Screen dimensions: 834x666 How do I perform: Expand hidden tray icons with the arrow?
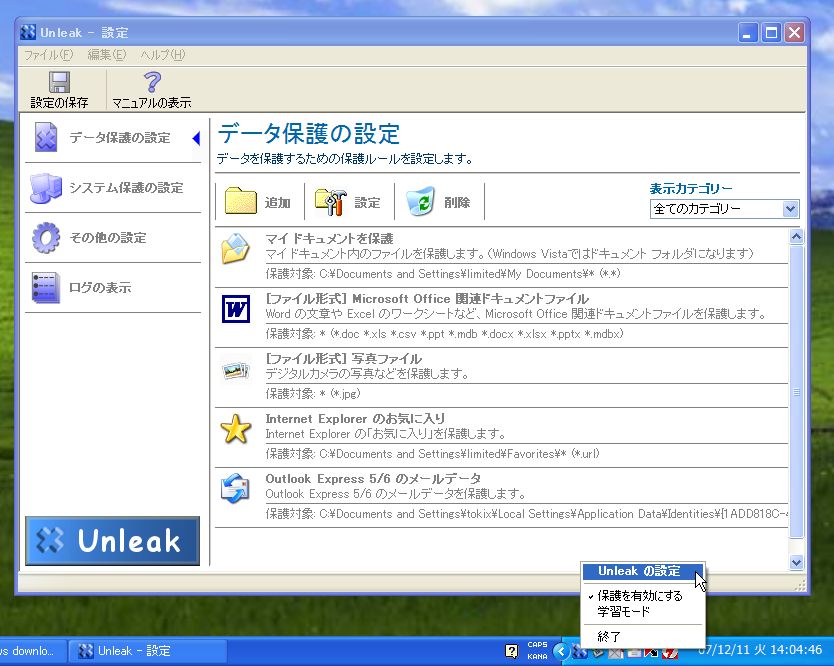(x=561, y=651)
